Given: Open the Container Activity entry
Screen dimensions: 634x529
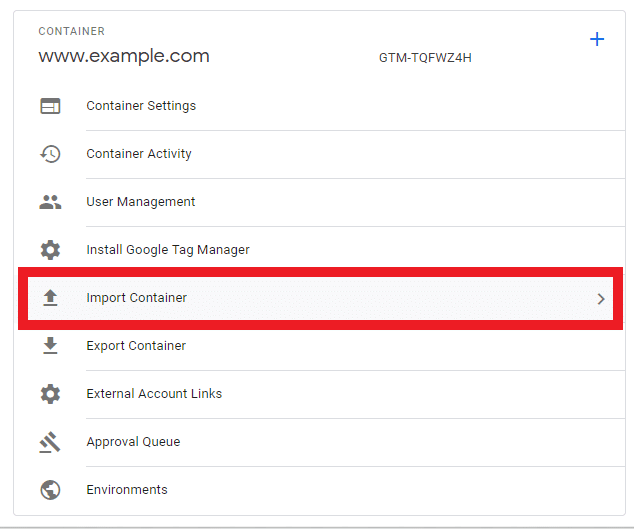Looking at the screenshot, I should point(139,154).
